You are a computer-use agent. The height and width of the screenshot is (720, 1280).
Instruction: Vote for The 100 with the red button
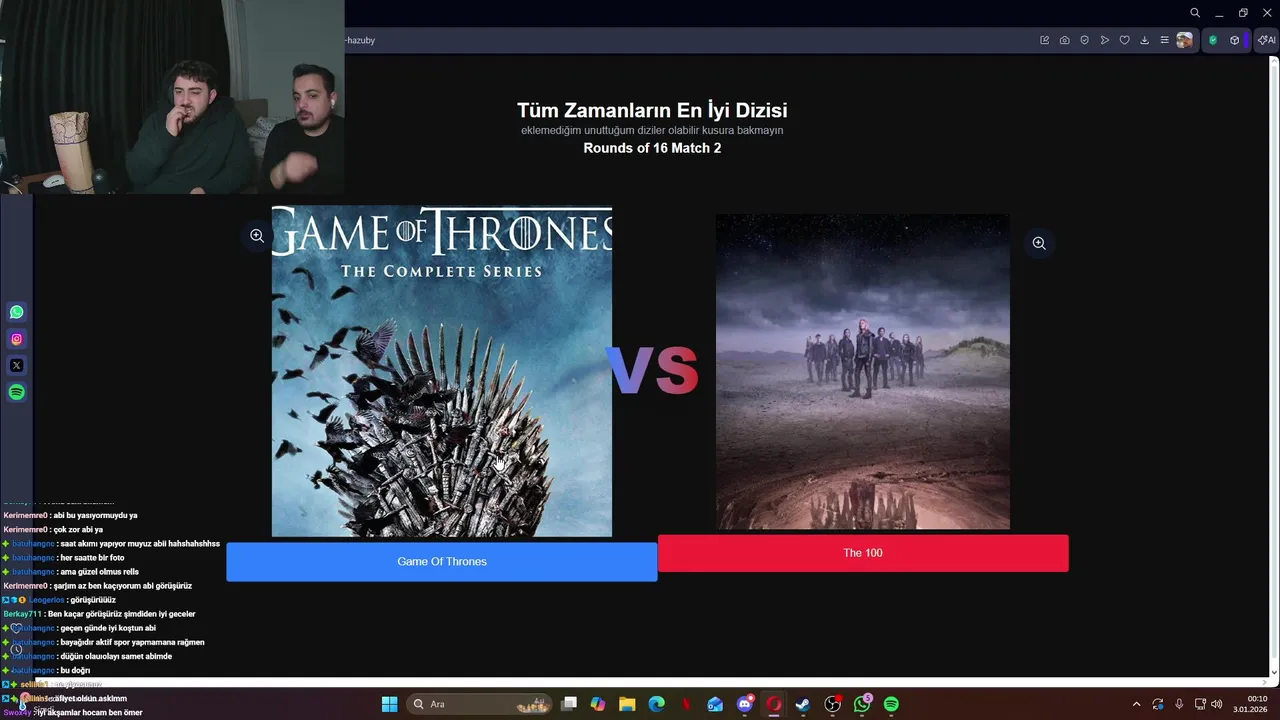point(863,553)
